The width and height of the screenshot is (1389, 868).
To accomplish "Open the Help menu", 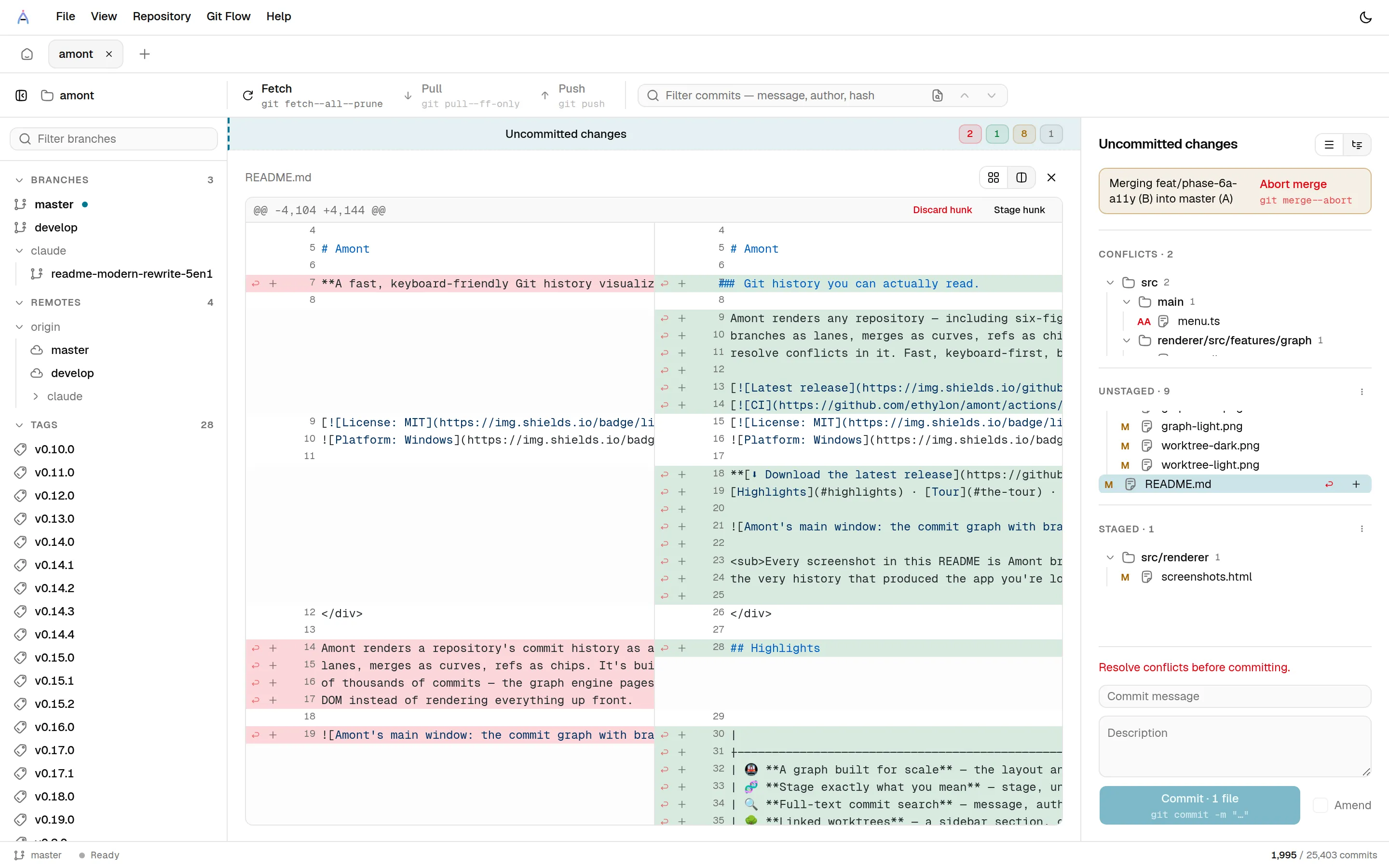I will click(278, 17).
